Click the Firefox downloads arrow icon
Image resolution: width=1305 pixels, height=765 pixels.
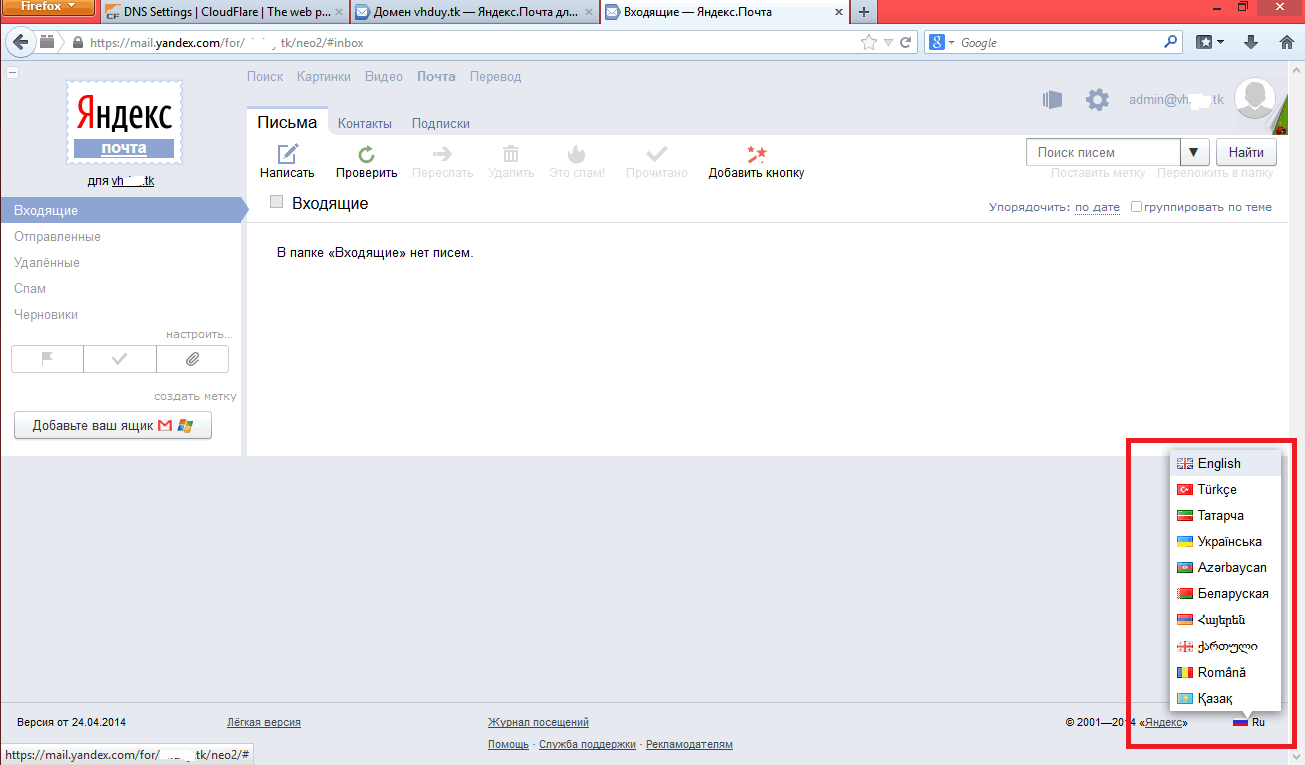pyautogui.click(x=1250, y=43)
